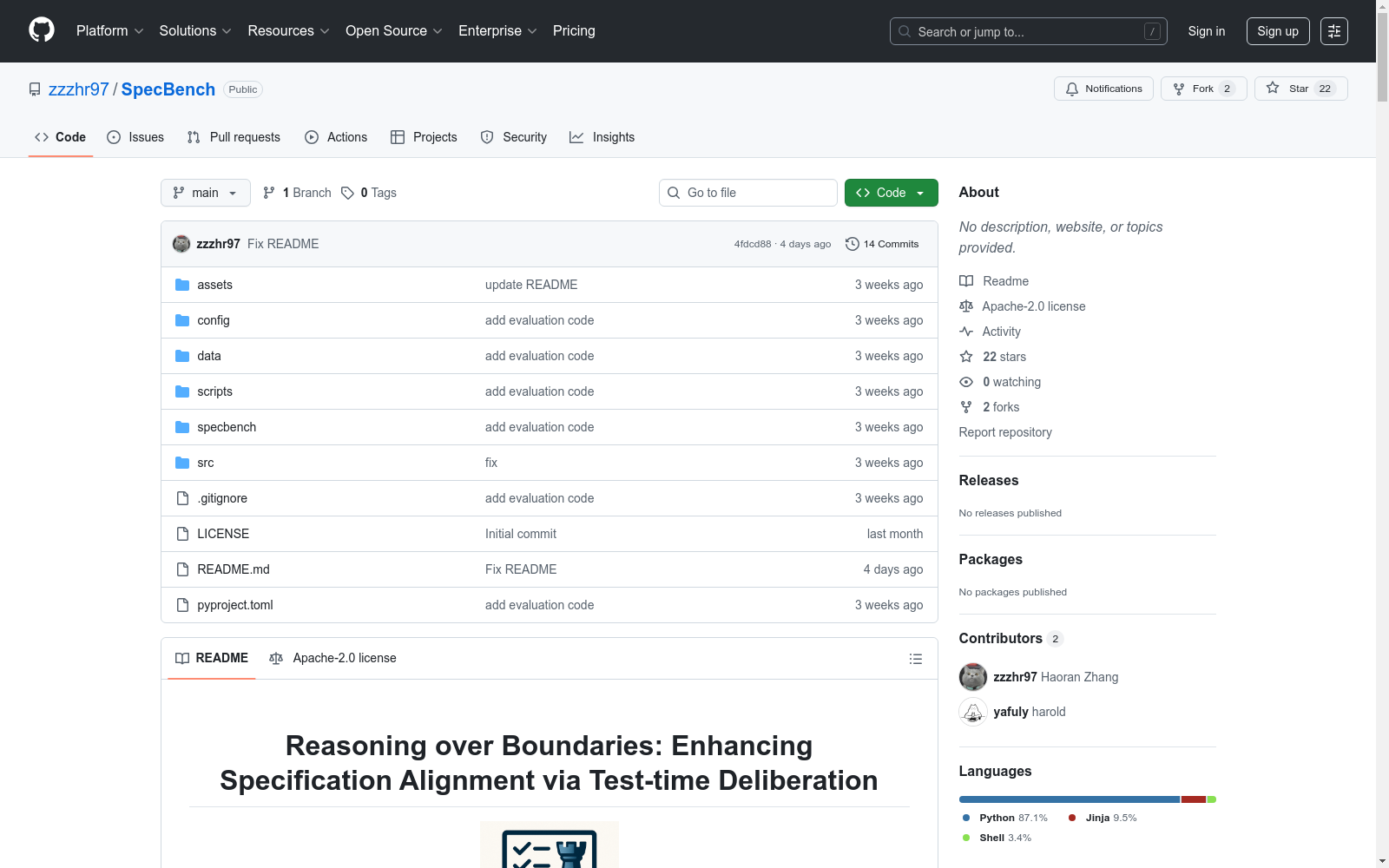Expand the Platform menu
The image size is (1389, 868).
point(110,30)
